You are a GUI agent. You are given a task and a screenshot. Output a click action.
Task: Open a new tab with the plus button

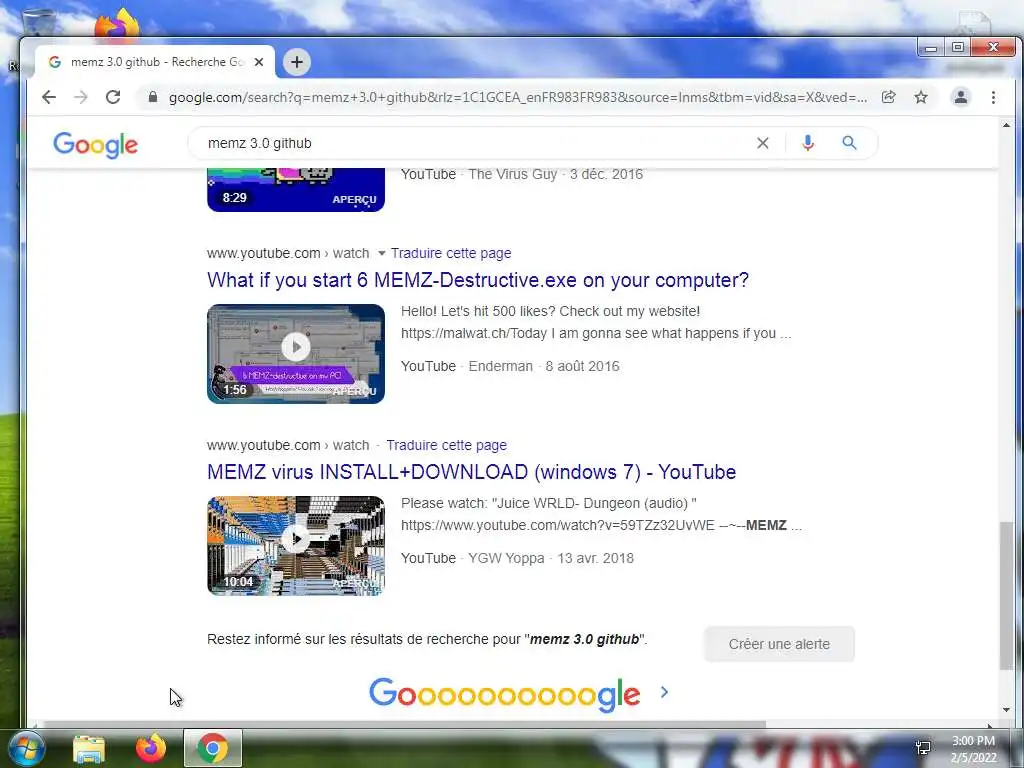coord(297,62)
